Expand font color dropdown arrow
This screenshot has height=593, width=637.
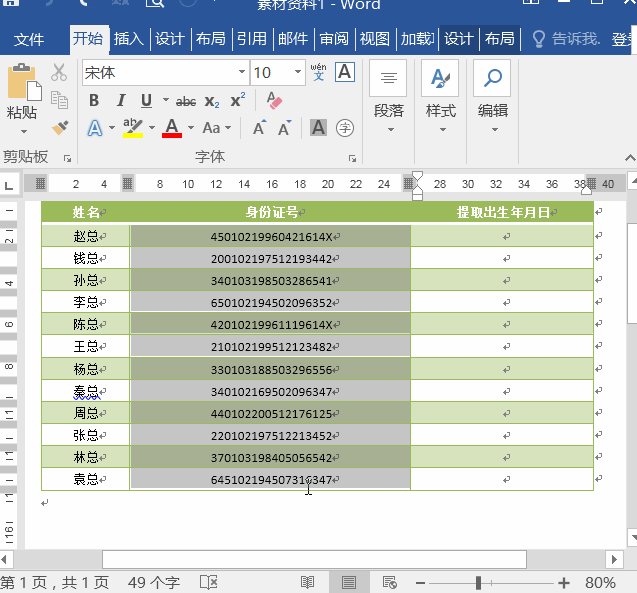[191, 128]
